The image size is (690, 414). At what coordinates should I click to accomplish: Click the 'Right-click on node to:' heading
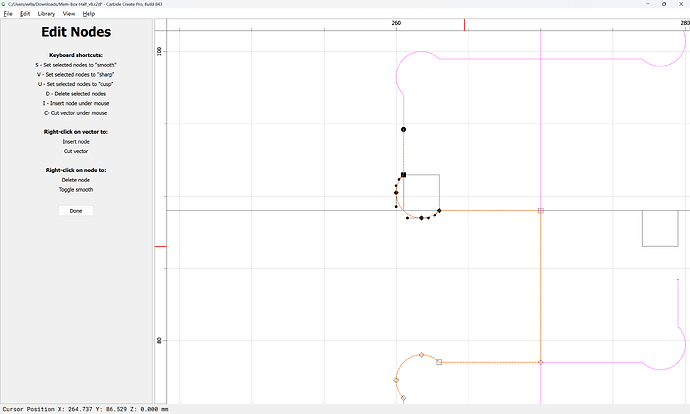(76, 170)
